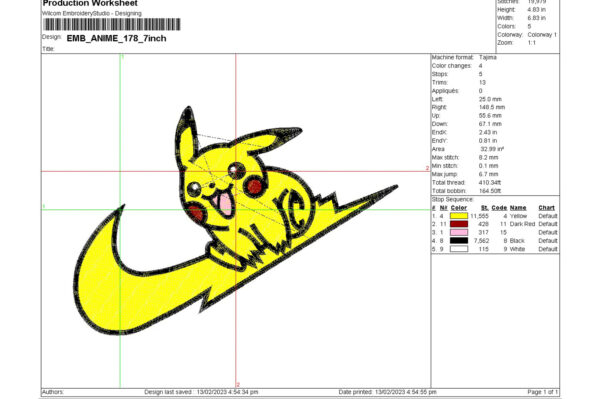This screenshot has height=399, width=600.
Task: Select the color name 'Black'
Action: point(517,241)
